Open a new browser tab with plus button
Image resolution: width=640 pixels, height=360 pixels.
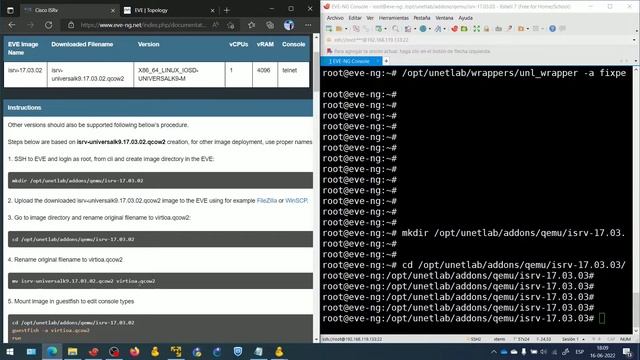tap(227, 10)
